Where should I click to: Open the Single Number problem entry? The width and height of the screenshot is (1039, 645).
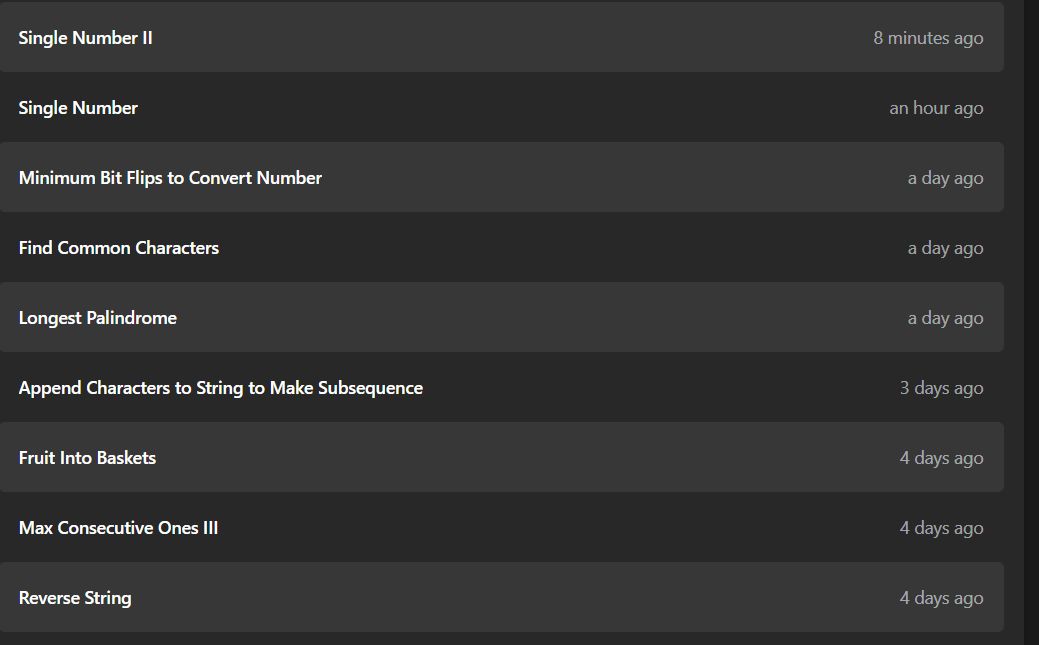coord(78,108)
